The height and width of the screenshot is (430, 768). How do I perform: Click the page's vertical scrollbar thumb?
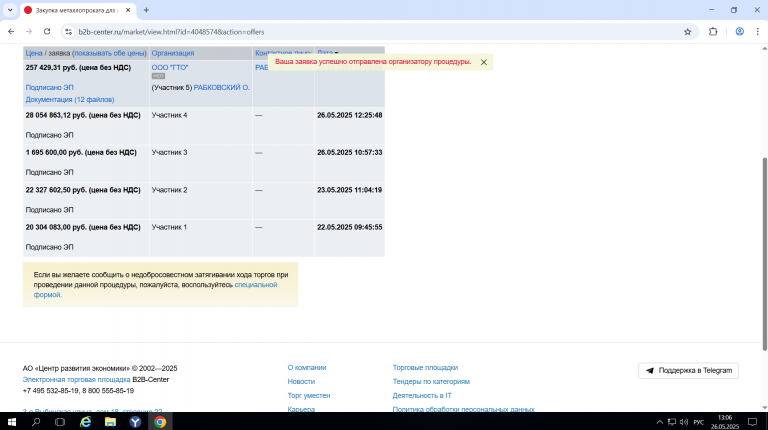tap(765, 254)
